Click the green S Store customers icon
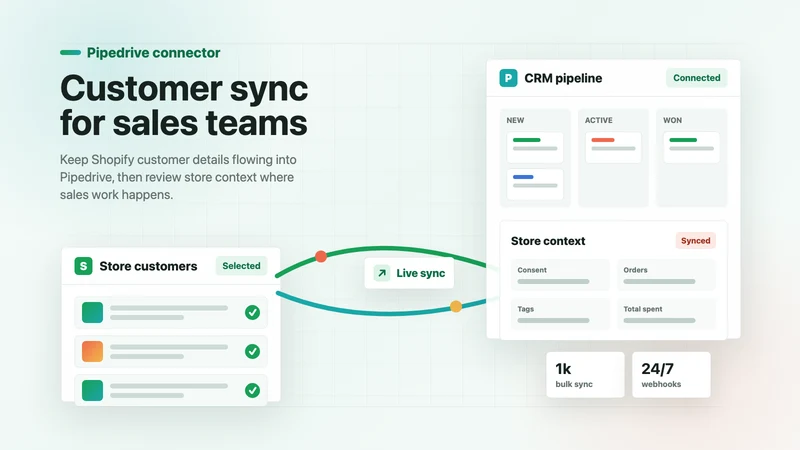The height and width of the screenshot is (450, 800). tap(83, 266)
